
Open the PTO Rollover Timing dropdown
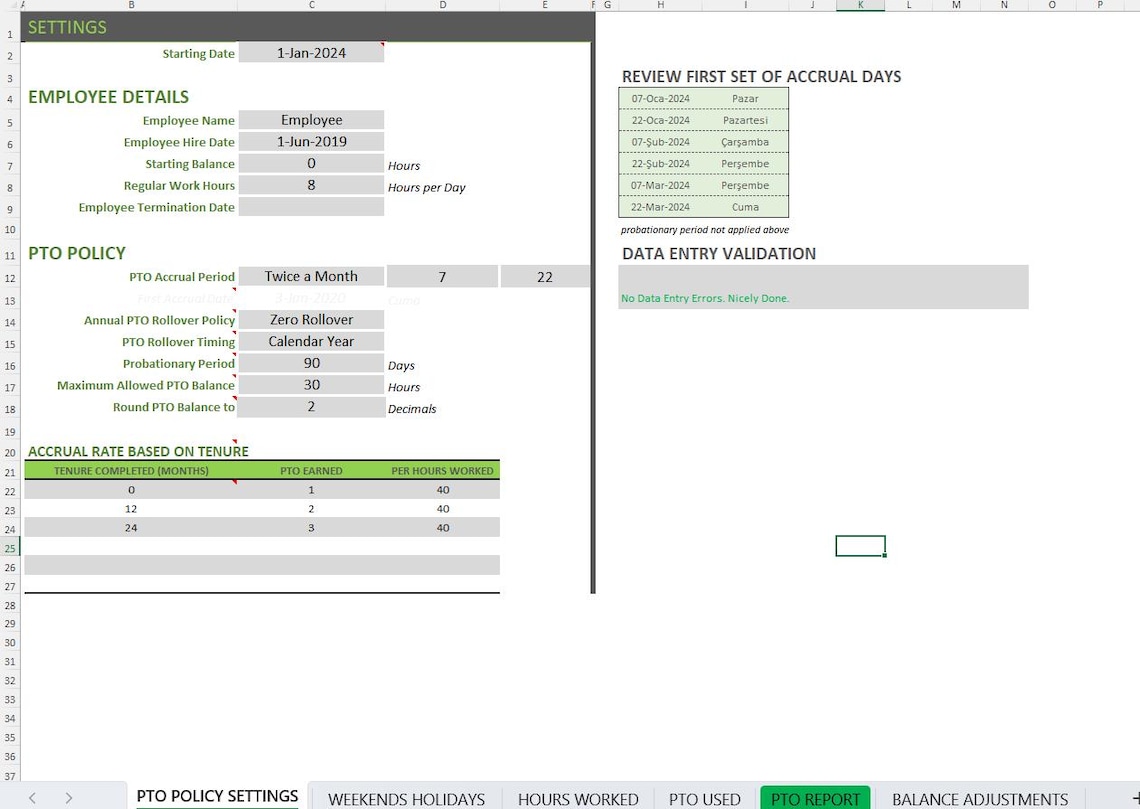[310, 341]
